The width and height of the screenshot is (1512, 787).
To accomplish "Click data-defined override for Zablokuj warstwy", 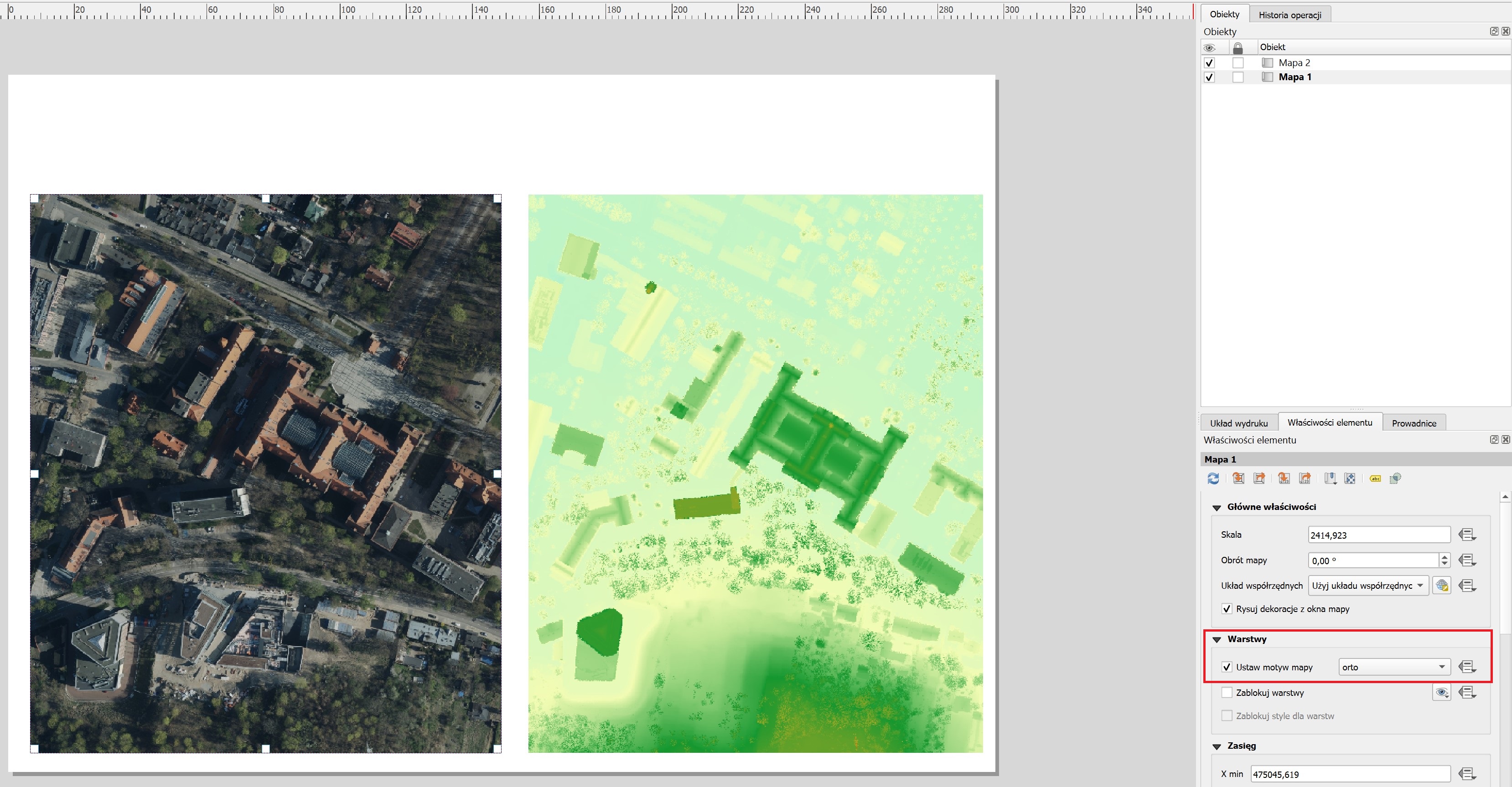I will (x=1467, y=693).
